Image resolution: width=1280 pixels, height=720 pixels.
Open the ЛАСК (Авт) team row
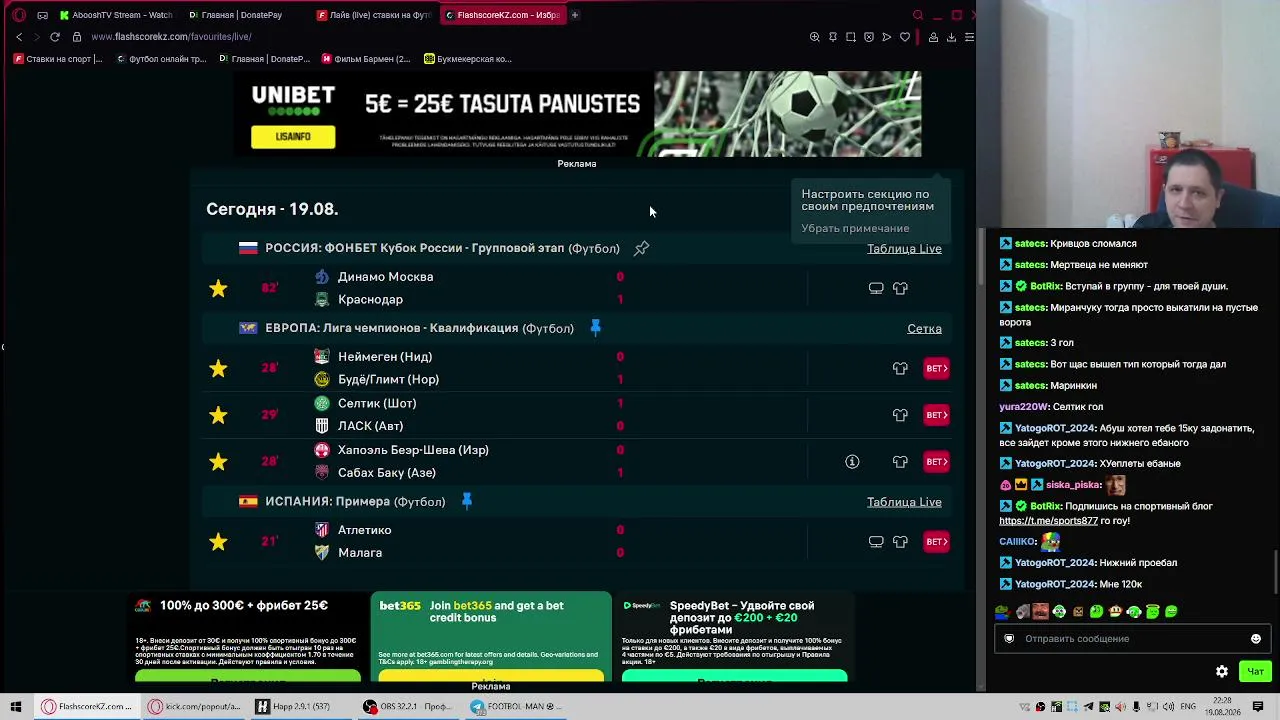pyautogui.click(x=370, y=426)
